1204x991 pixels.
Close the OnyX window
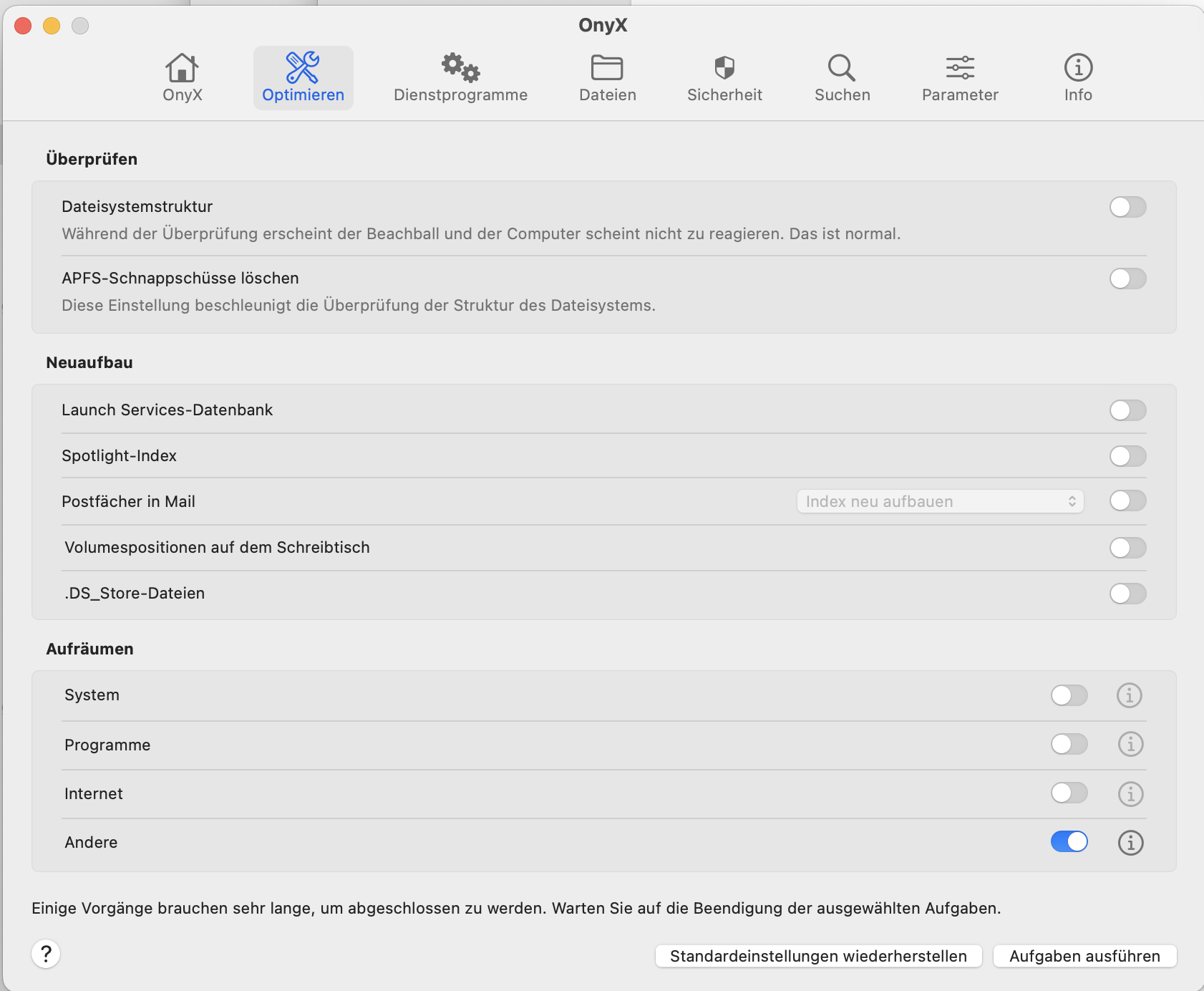tap(23, 26)
